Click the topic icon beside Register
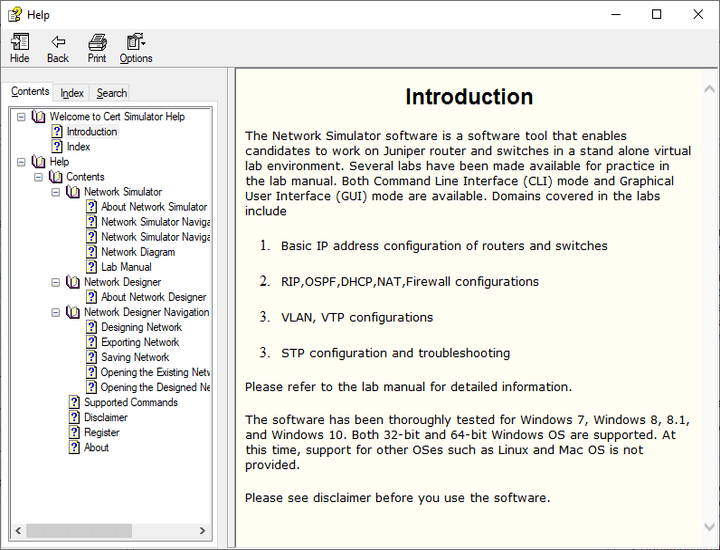Image resolution: width=720 pixels, height=550 pixels. click(x=74, y=432)
